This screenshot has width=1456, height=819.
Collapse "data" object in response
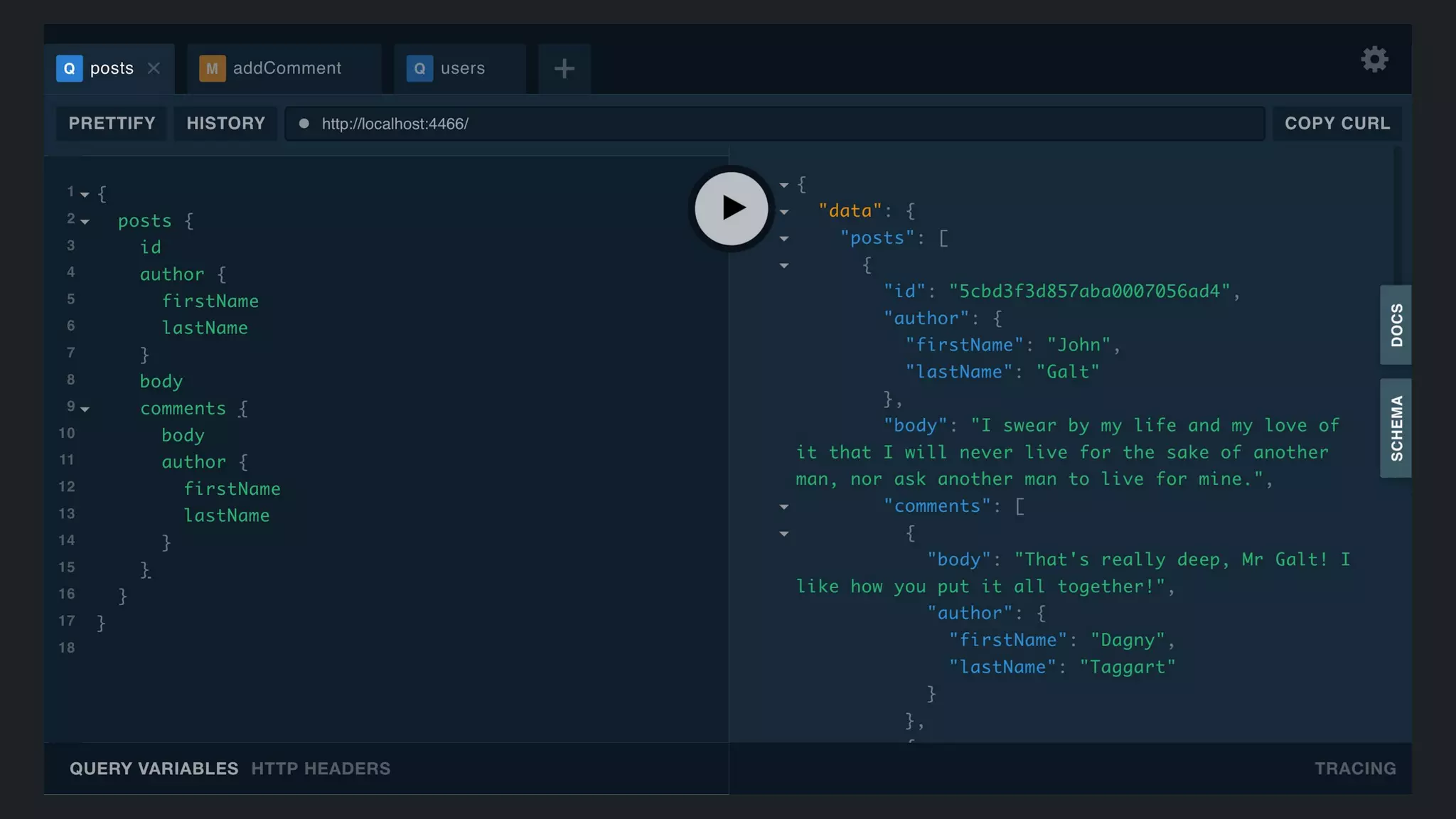[x=784, y=212]
